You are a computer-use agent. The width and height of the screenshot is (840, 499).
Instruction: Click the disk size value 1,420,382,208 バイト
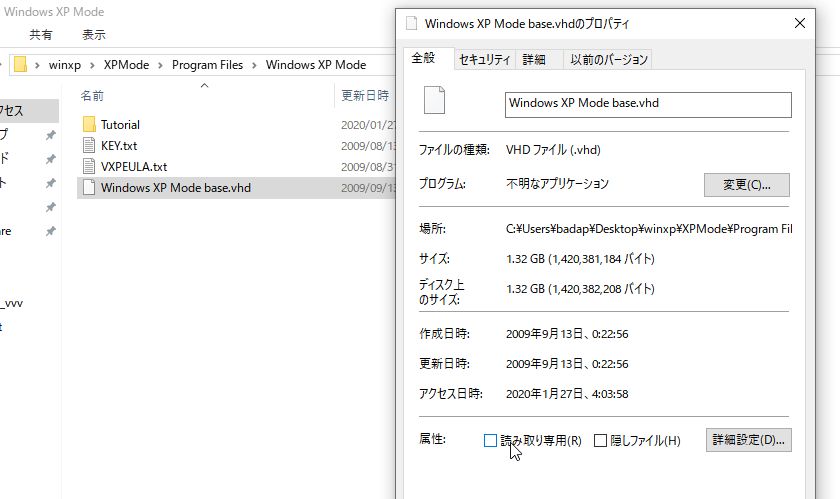pos(580,289)
